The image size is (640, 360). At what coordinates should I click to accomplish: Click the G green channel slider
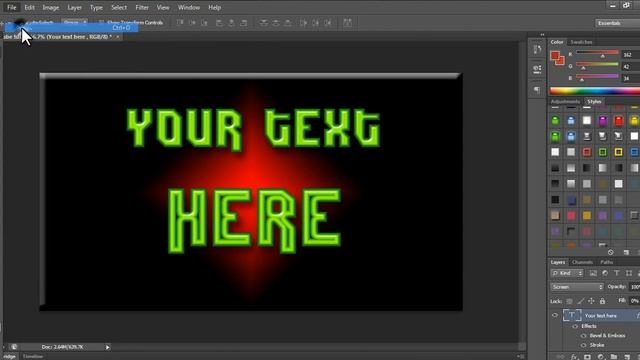pyautogui.click(x=597, y=65)
